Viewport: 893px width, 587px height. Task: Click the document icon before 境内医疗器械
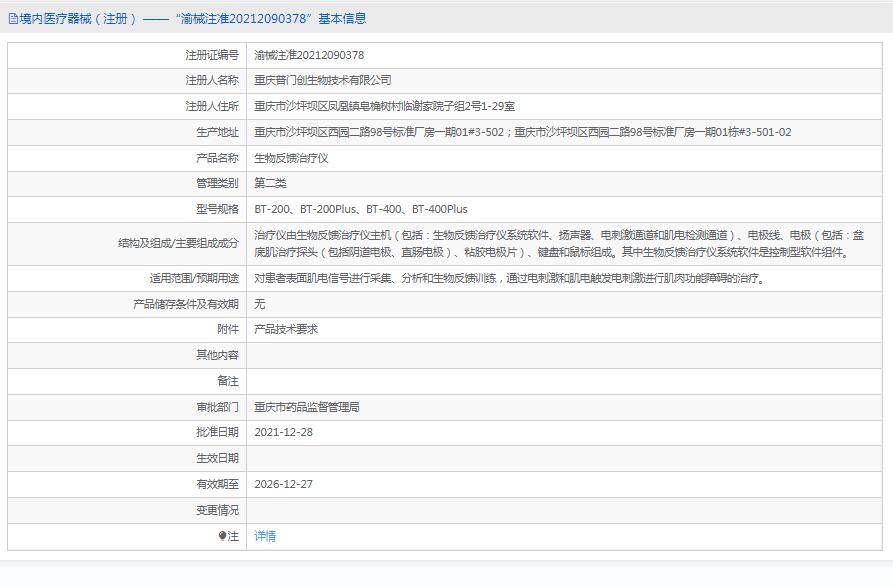pyautogui.click(x=12, y=18)
